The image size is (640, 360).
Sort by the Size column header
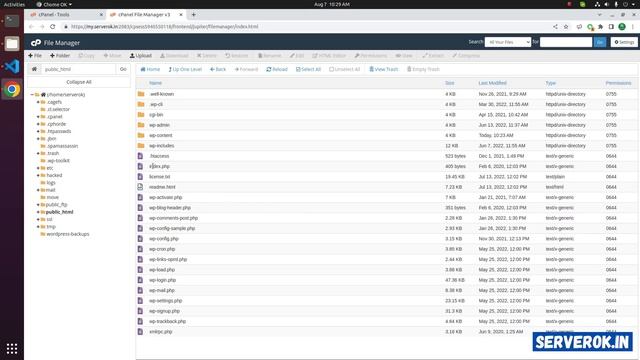(x=449, y=83)
